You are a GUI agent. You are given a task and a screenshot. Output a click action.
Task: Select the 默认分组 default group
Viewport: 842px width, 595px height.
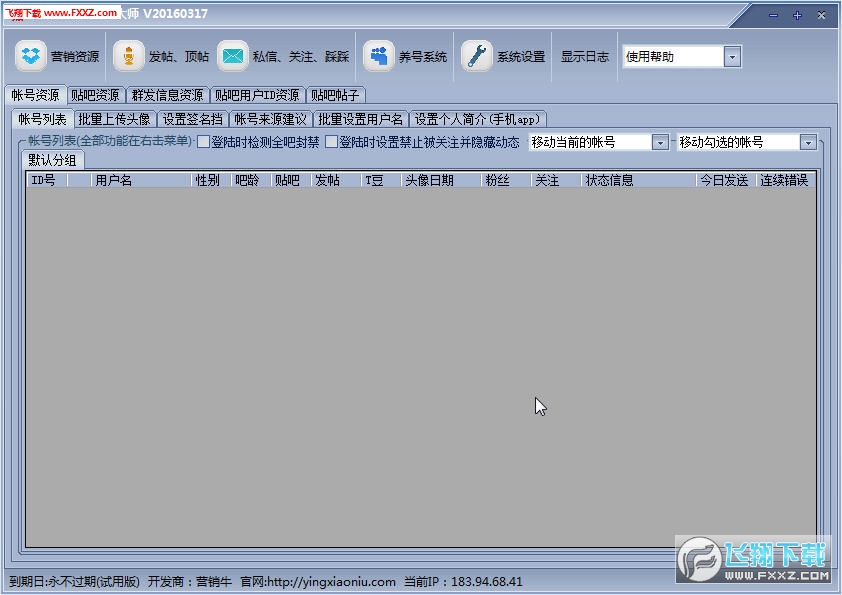pyautogui.click(x=52, y=160)
